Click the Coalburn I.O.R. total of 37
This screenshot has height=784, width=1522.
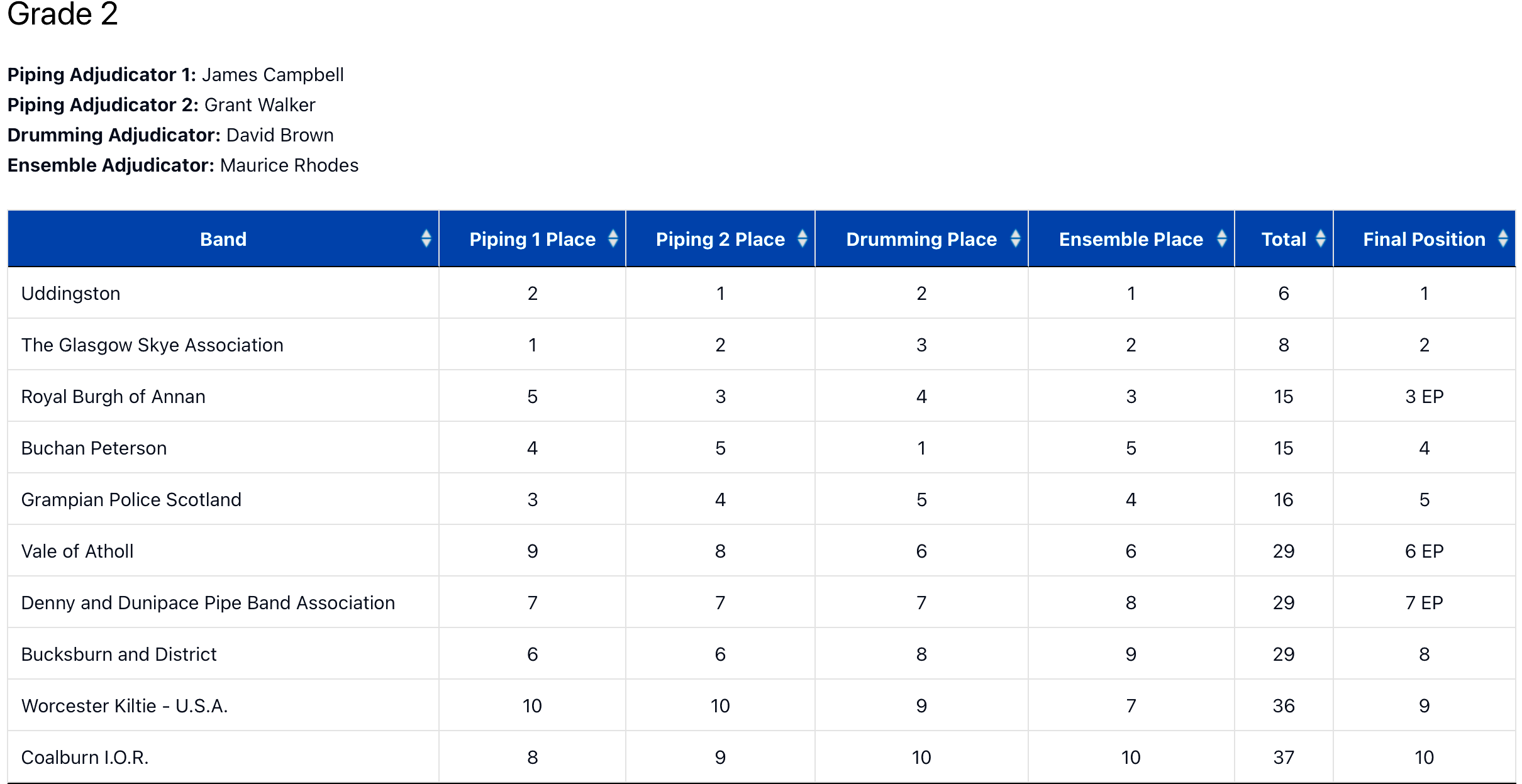pyautogui.click(x=1283, y=758)
